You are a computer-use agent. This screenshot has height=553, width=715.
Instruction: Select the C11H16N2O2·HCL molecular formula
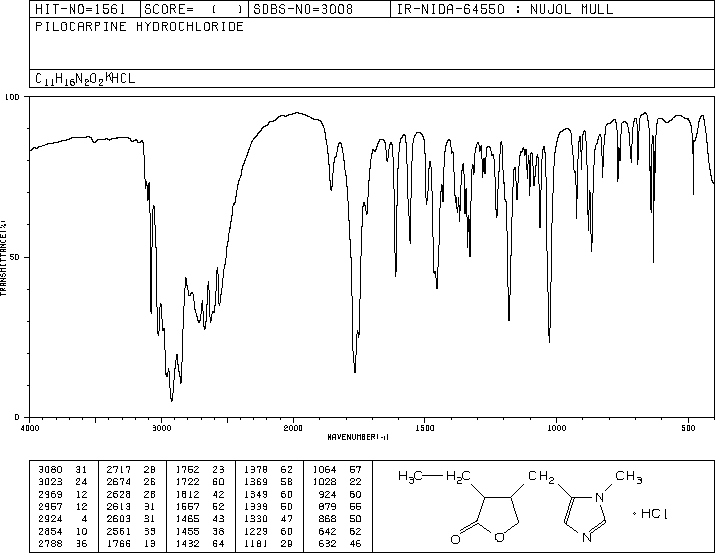point(85,78)
